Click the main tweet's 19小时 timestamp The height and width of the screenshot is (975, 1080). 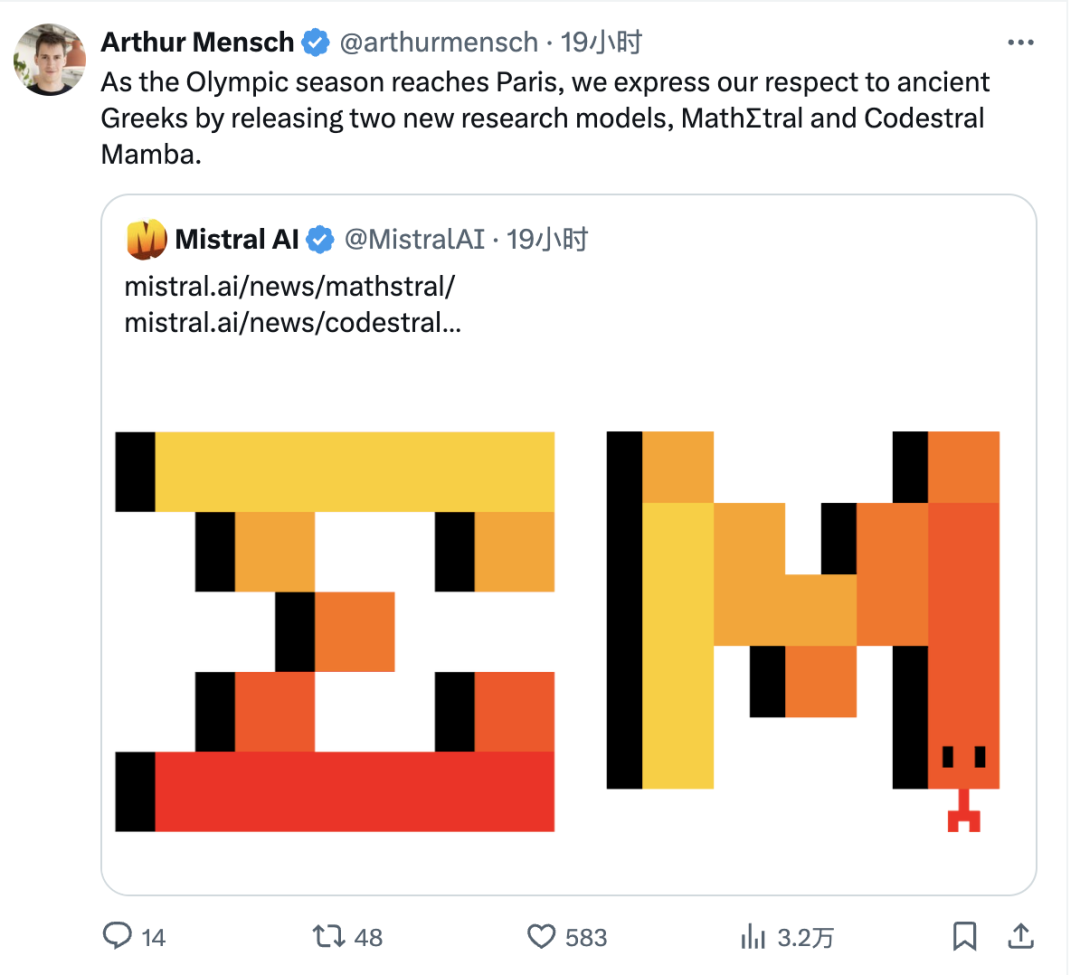tap(601, 43)
